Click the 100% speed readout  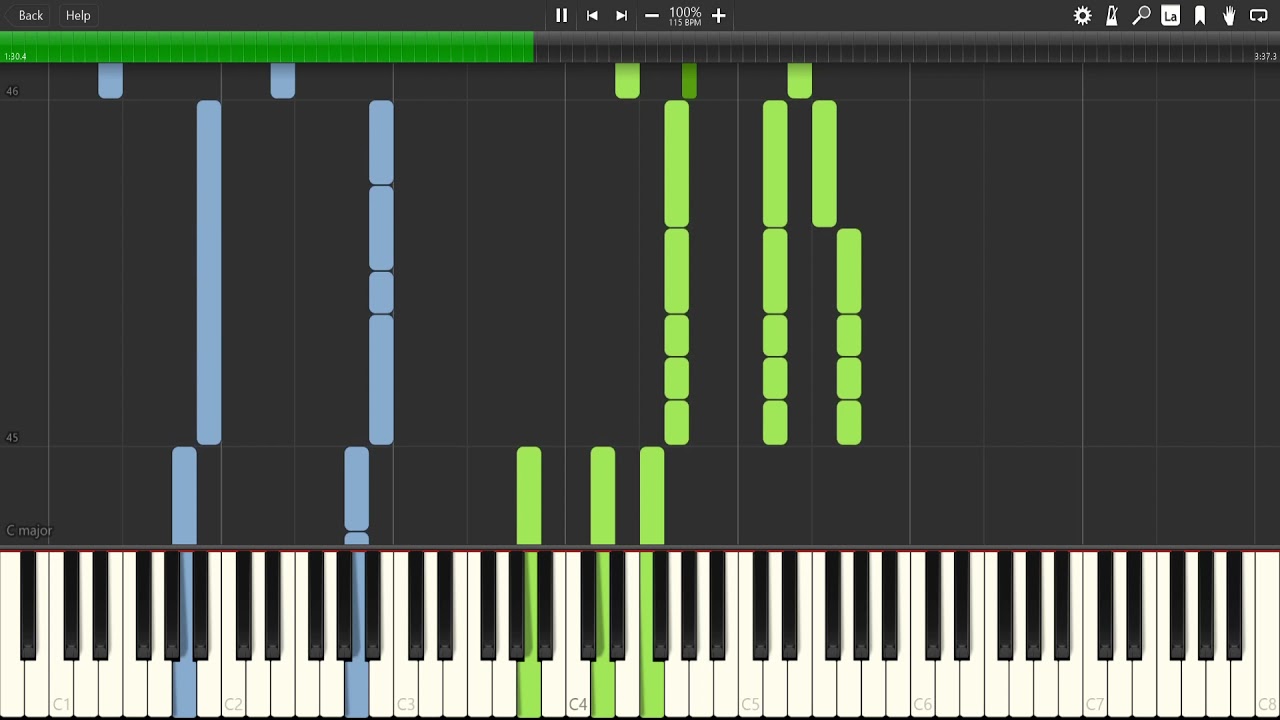click(x=685, y=12)
